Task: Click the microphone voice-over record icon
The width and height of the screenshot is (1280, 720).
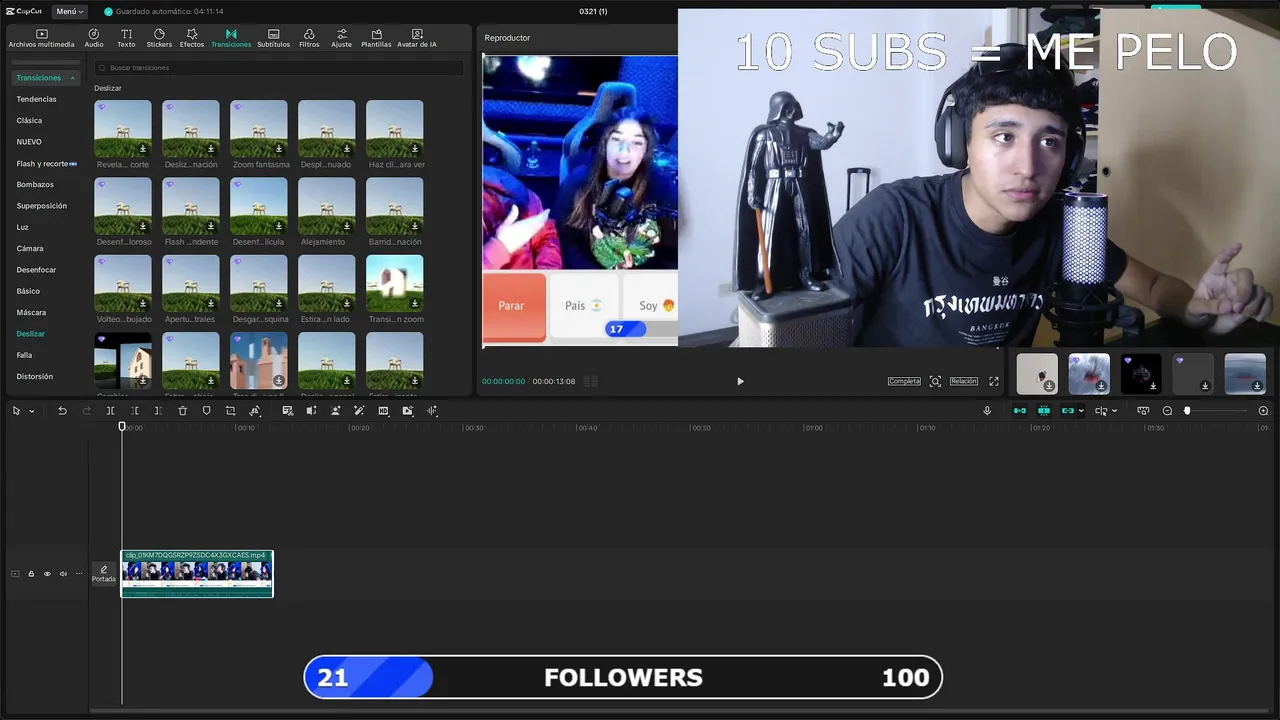Action: 987,411
